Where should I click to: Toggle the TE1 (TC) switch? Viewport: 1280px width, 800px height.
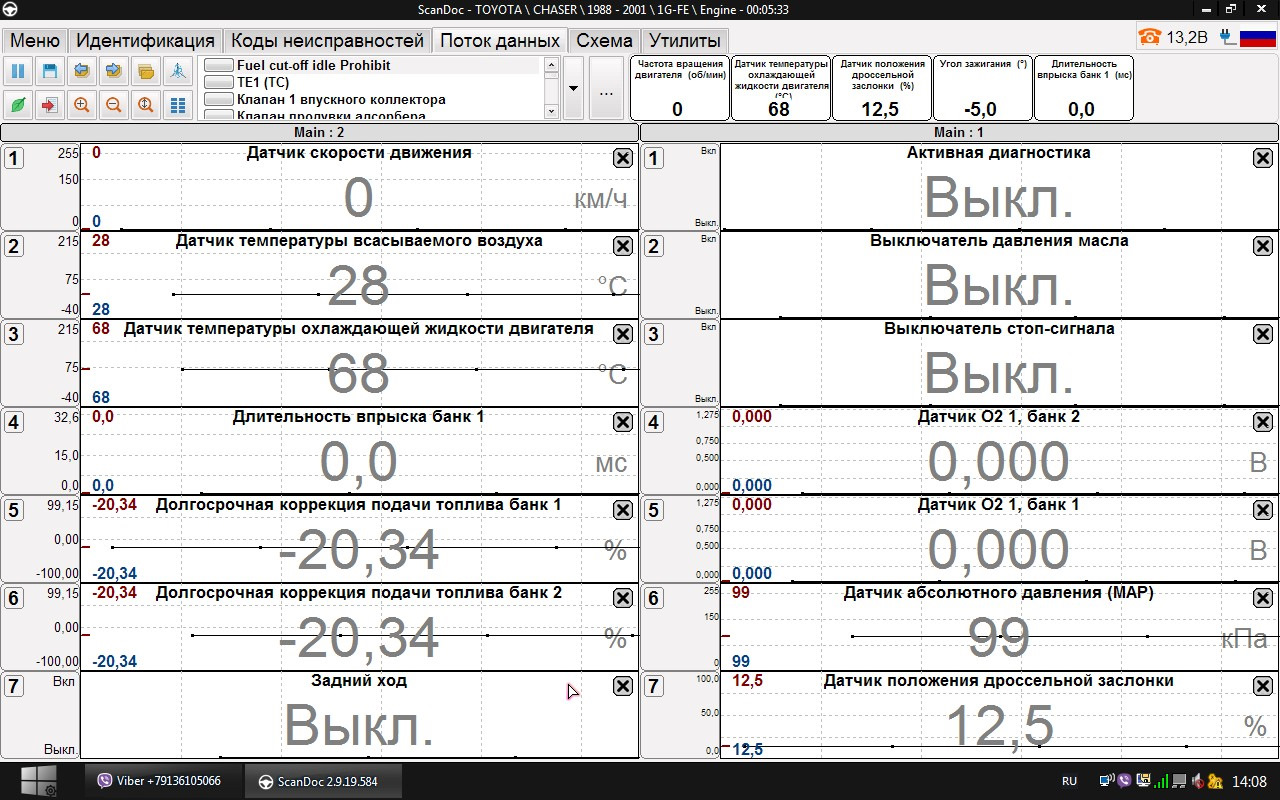(x=218, y=82)
